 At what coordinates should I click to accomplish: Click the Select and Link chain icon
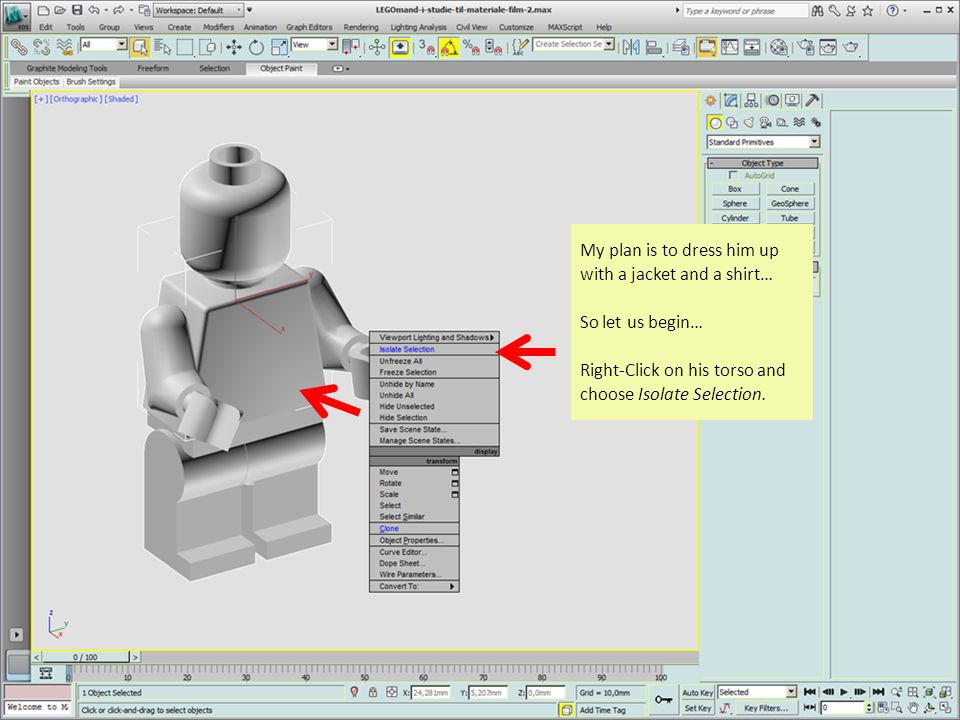(x=18, y=47)
